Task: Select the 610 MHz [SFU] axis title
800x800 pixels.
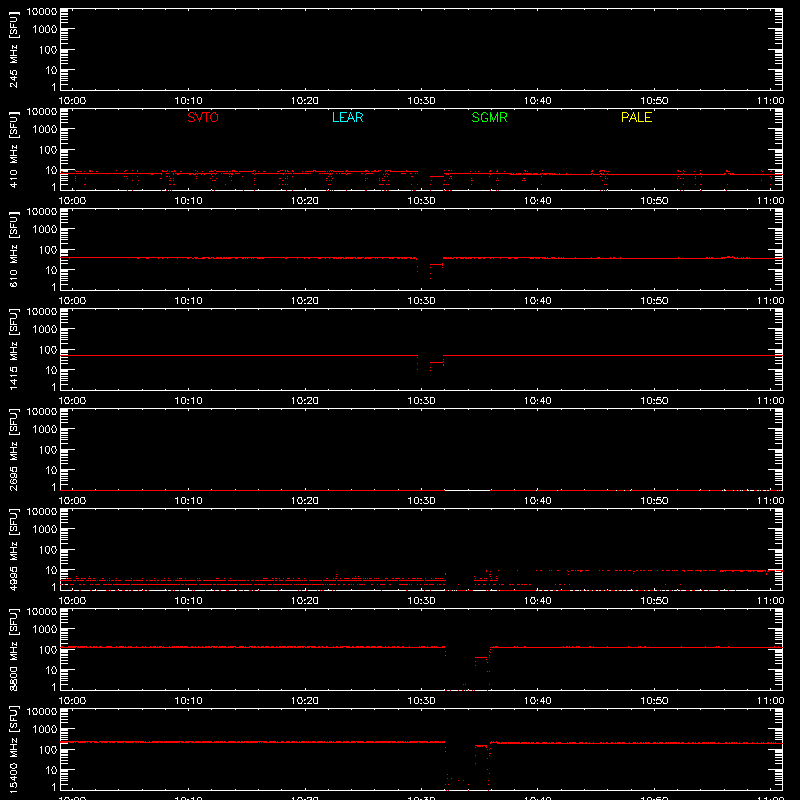Action: (x=13, y=249)
